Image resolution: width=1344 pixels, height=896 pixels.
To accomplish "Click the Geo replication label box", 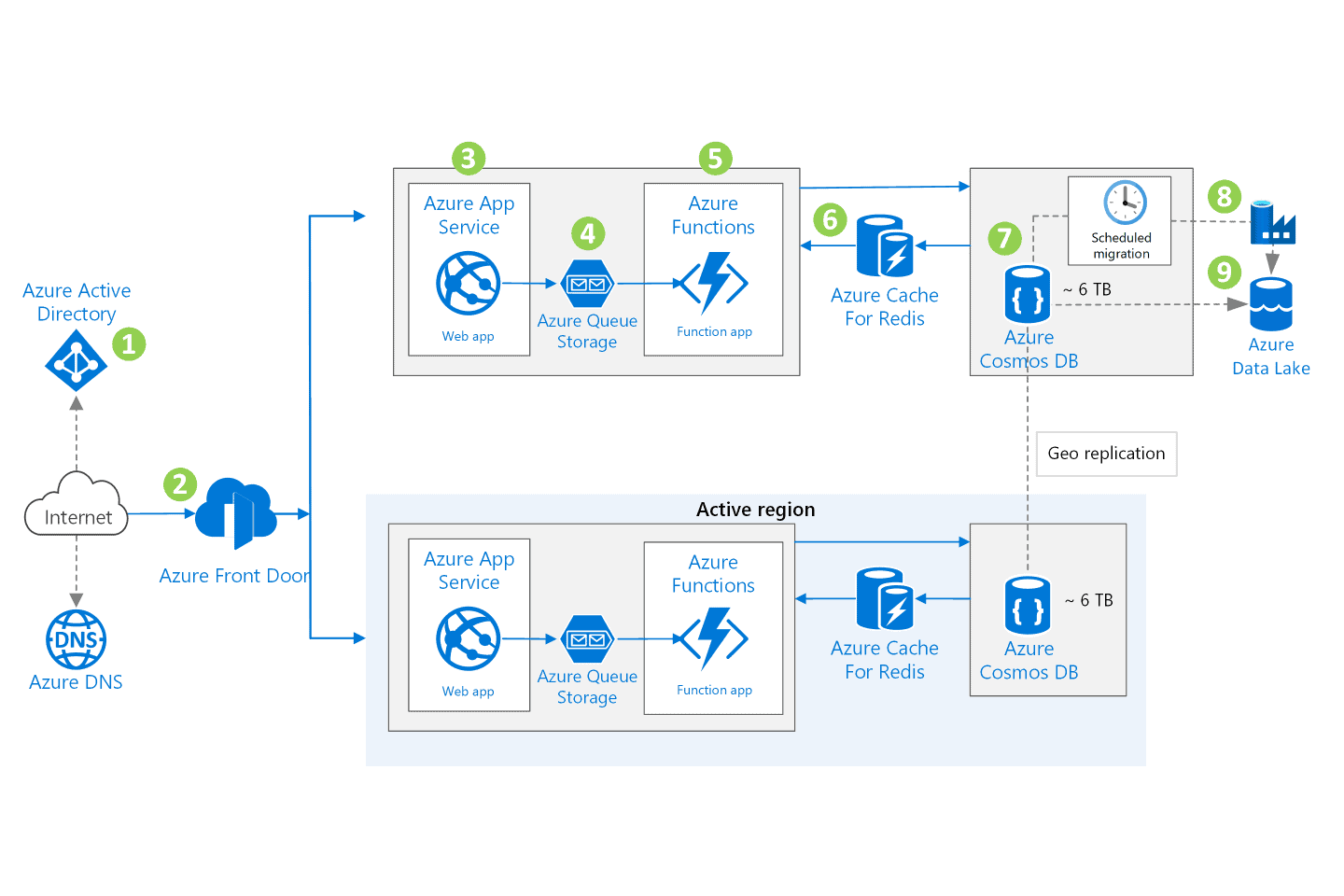I will (x=1107, y=454).
